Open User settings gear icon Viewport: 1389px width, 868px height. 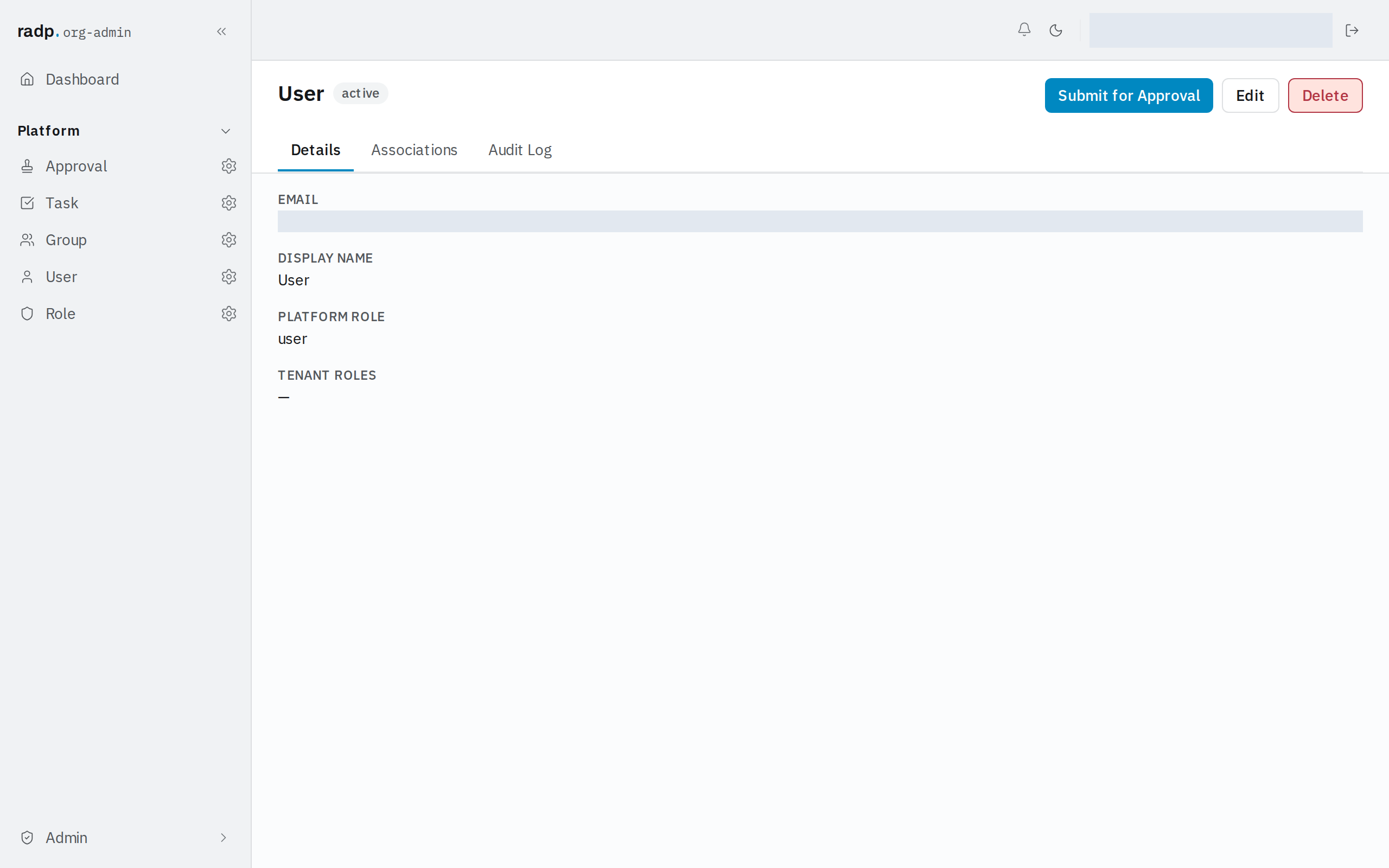point(229,277)
